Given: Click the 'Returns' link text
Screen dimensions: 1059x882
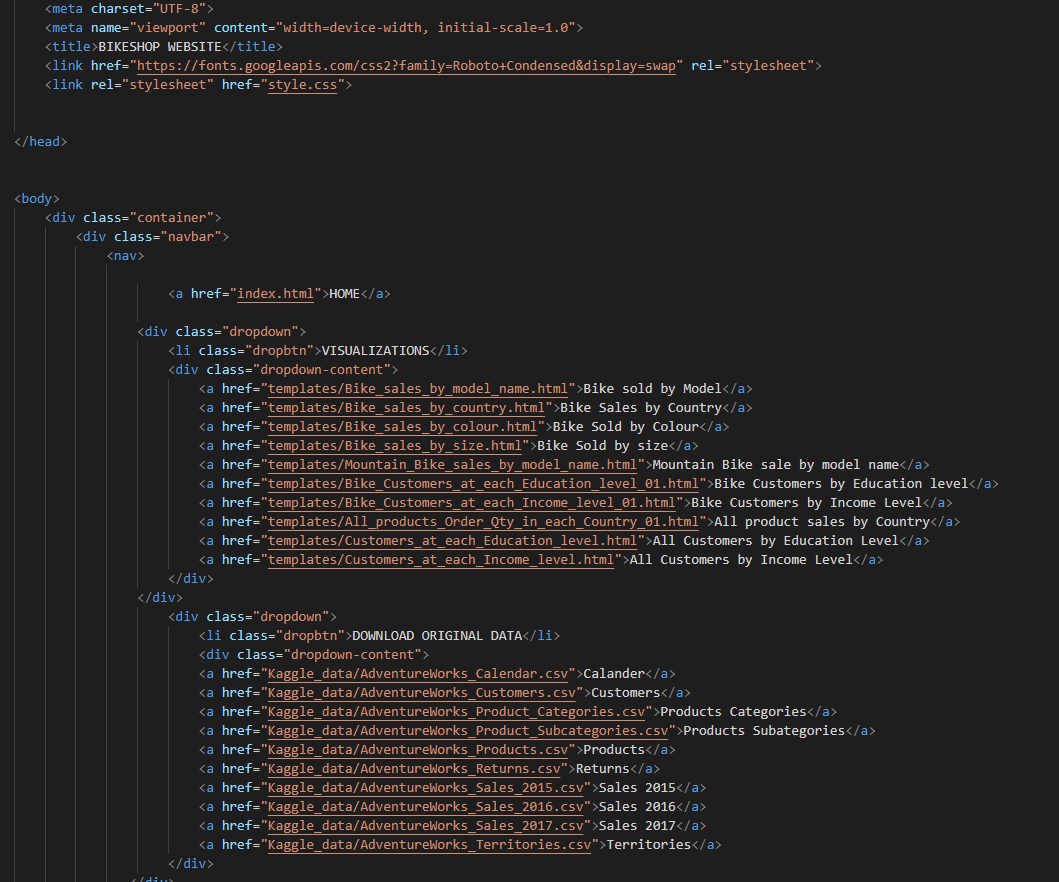Looking at the screenshot, I should 602,768.
